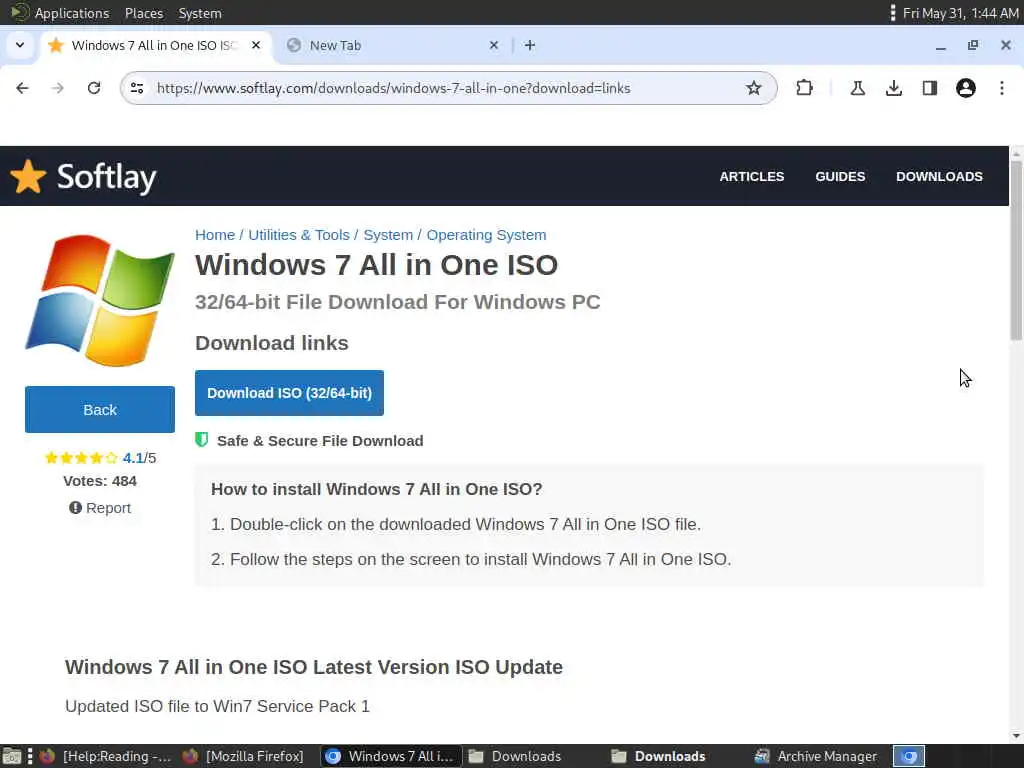Restore the Chrome window size

973,45
